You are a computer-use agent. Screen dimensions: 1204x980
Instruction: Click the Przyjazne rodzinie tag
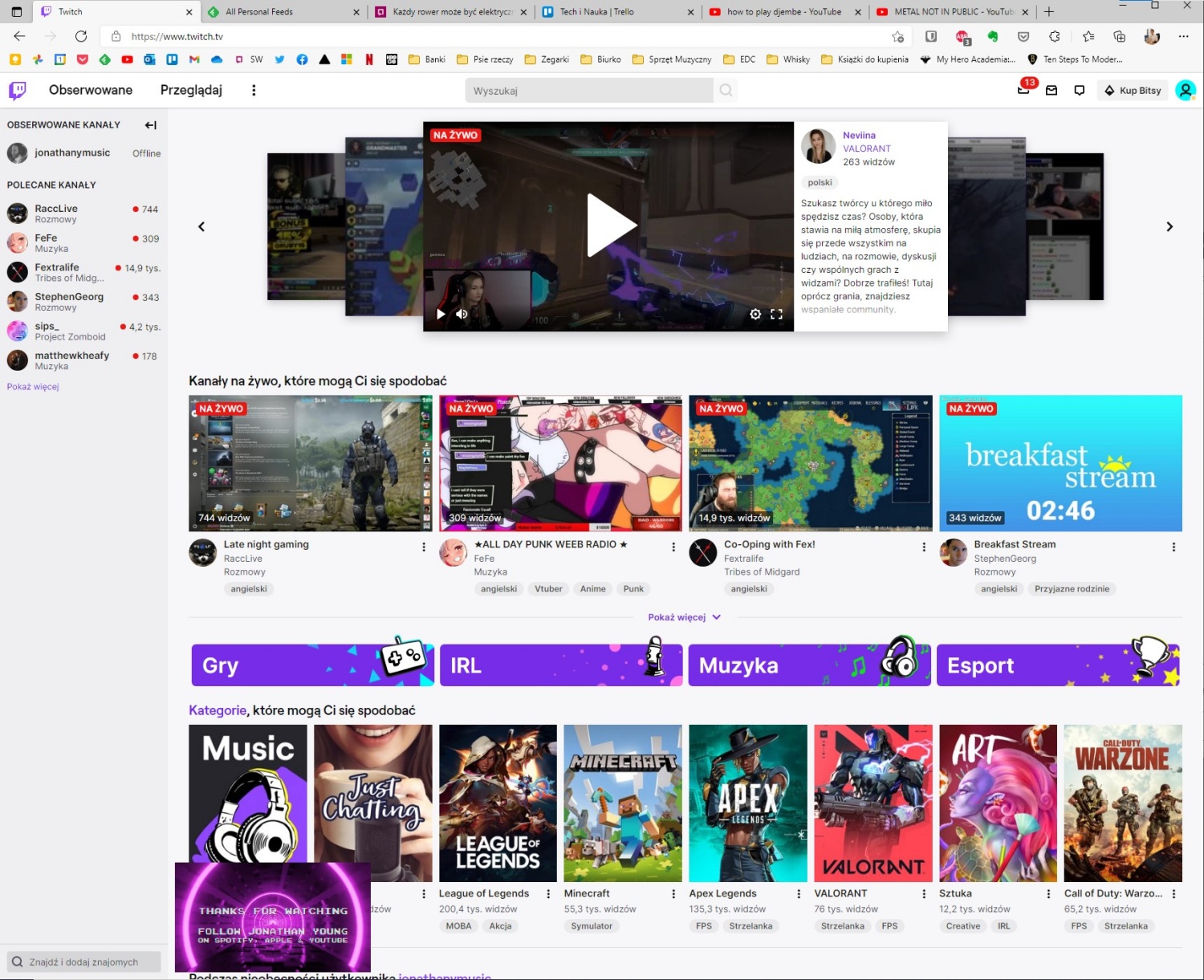pos(1072,589)
